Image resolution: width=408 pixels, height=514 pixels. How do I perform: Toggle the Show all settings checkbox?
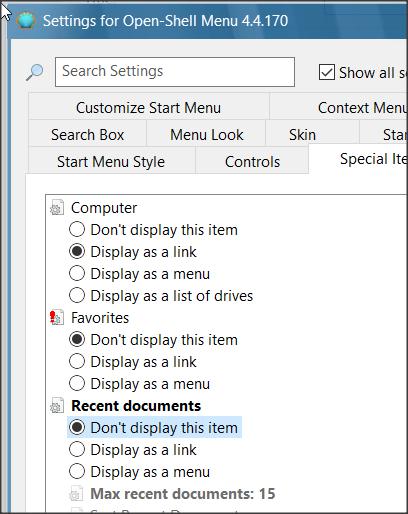click(327, 72)
